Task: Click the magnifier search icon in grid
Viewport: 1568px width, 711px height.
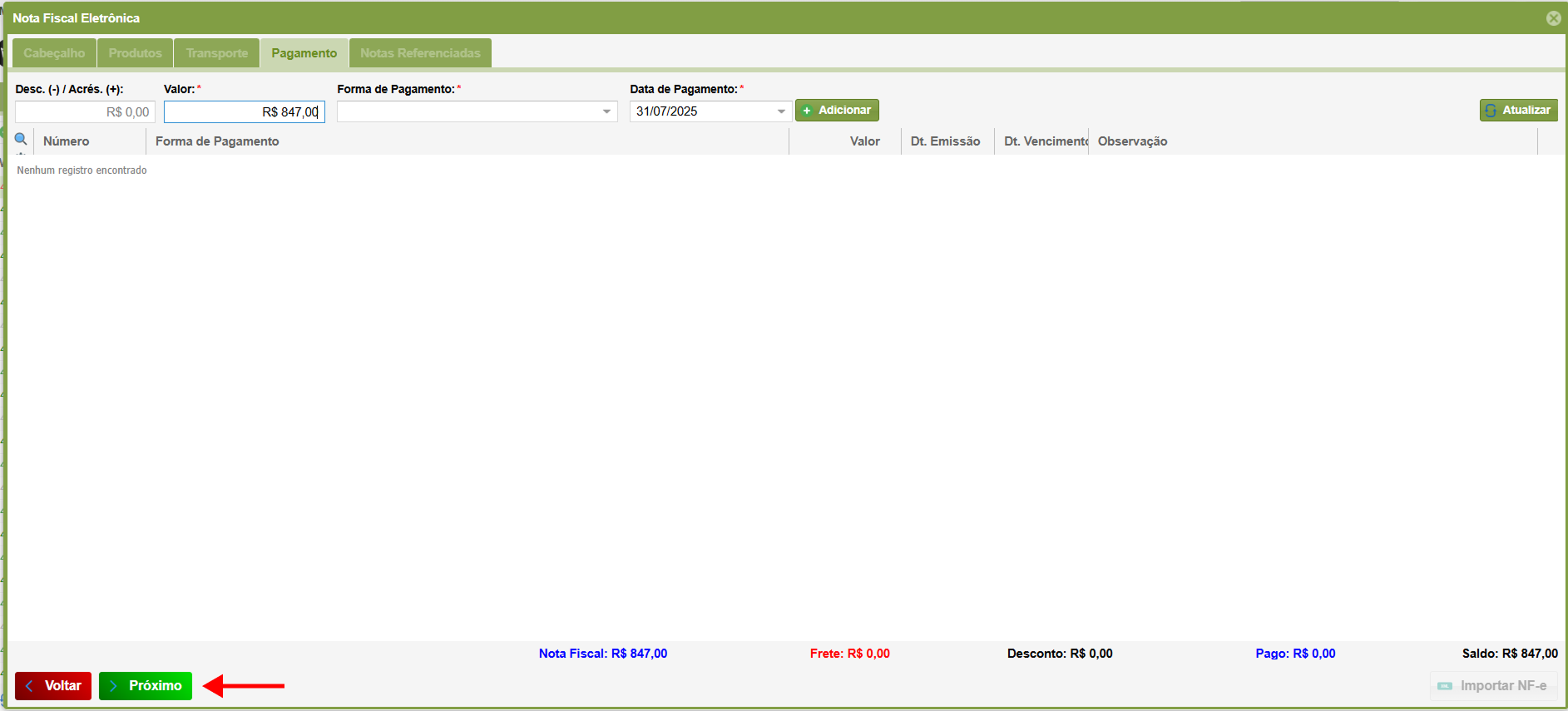Action: click(21, 140)
